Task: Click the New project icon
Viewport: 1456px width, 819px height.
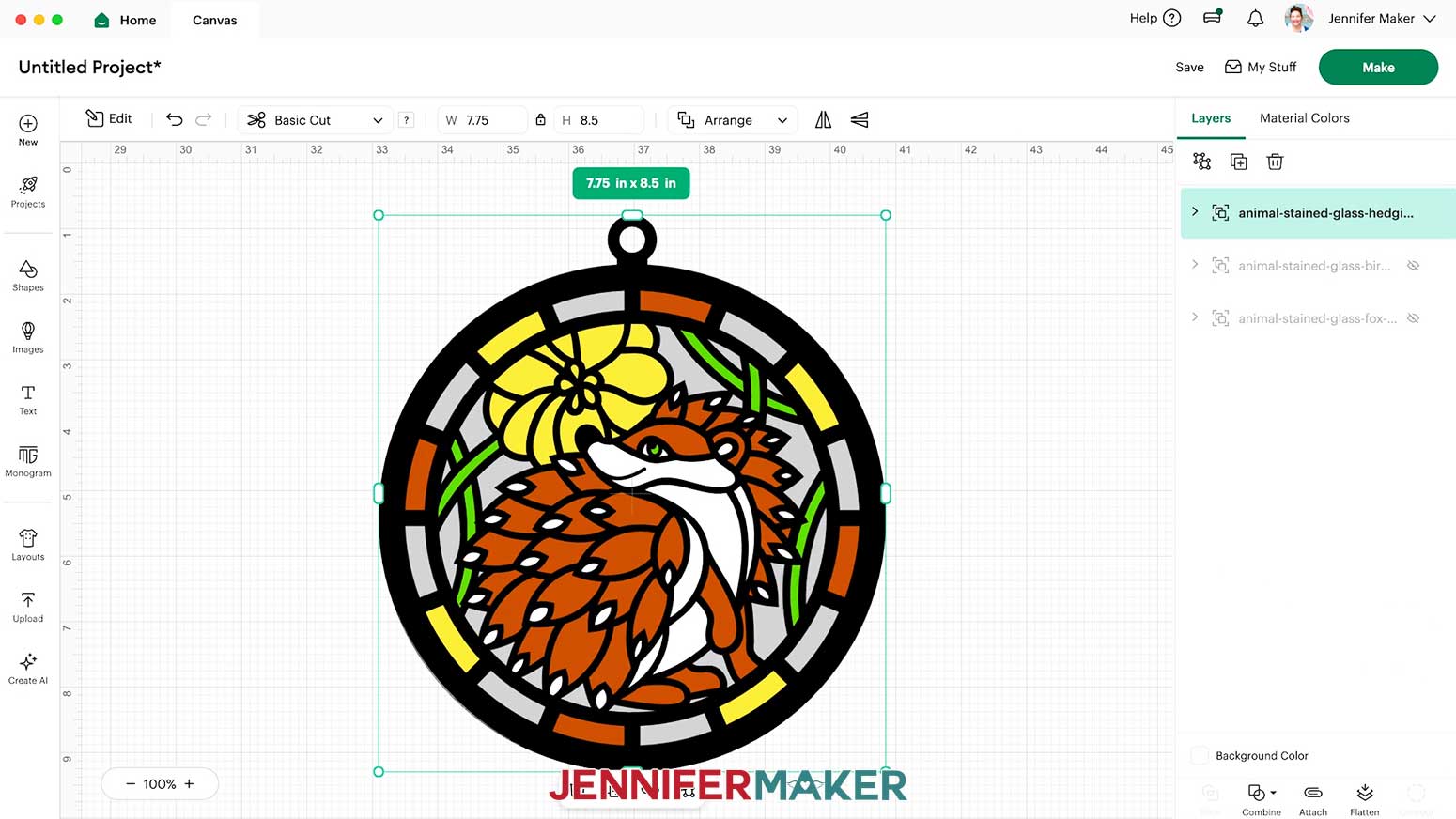Action: (28, 130)
